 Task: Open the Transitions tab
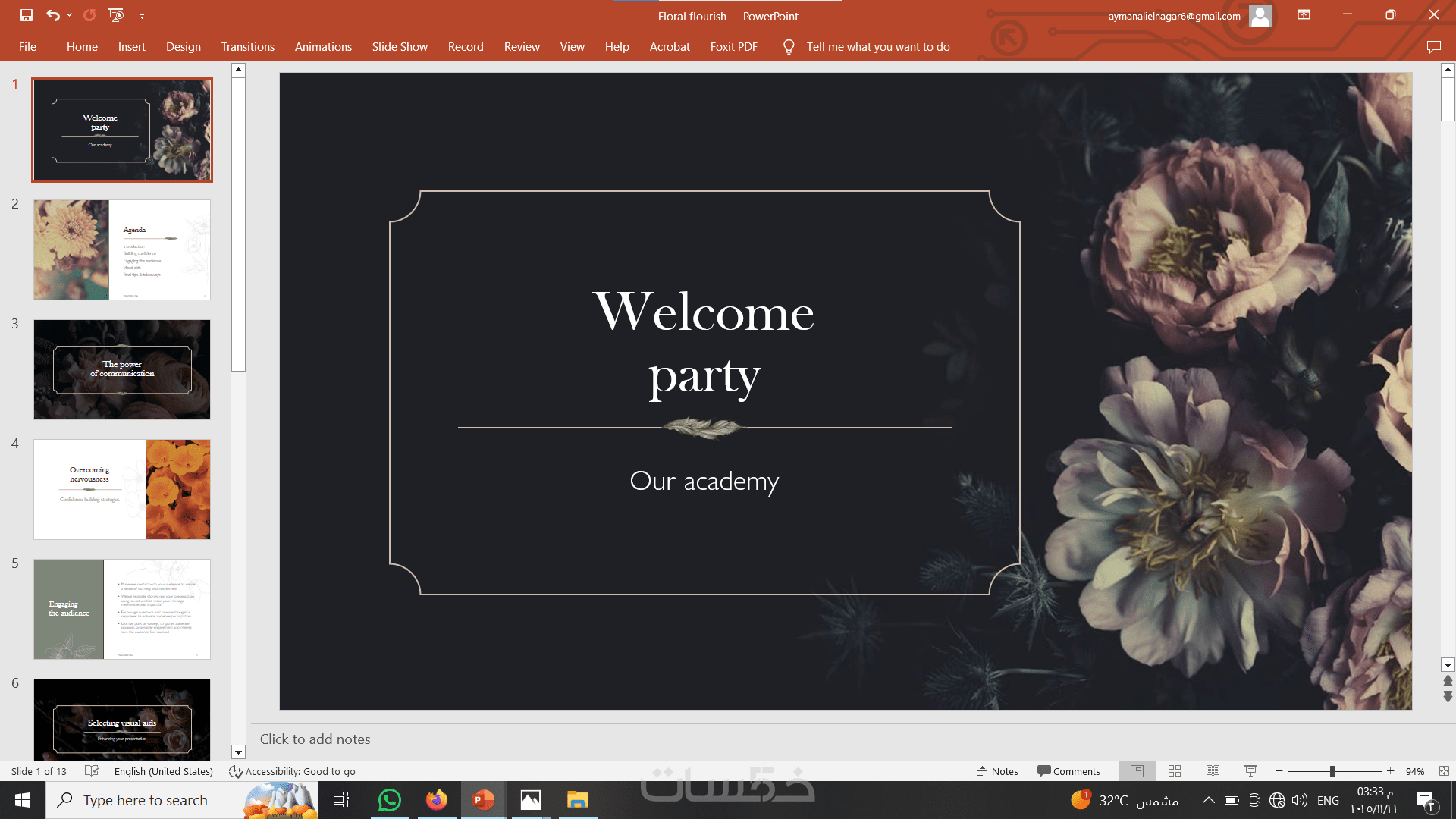coord(247,47)
